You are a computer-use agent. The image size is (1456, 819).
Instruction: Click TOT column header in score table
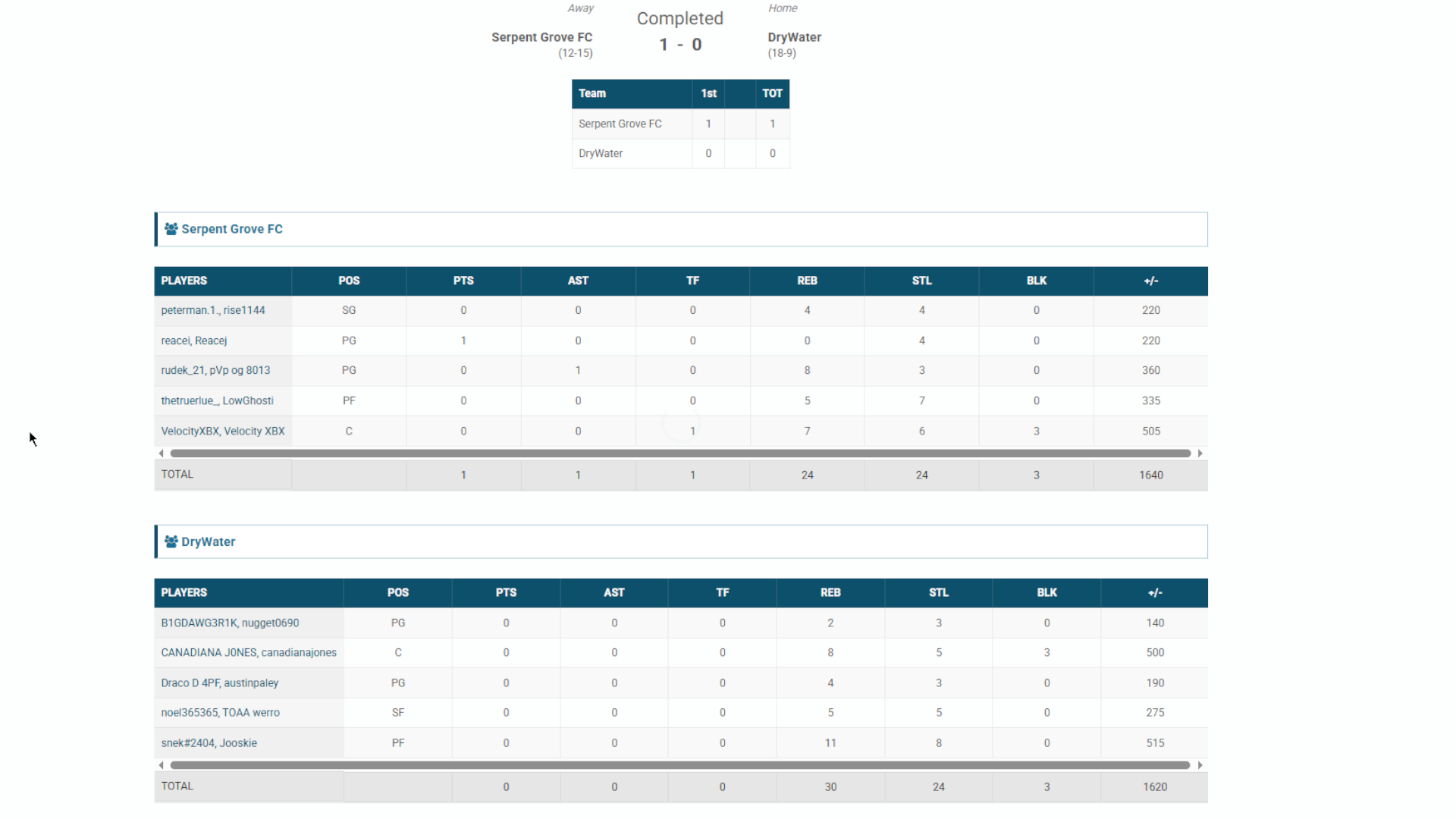[772, 93]
